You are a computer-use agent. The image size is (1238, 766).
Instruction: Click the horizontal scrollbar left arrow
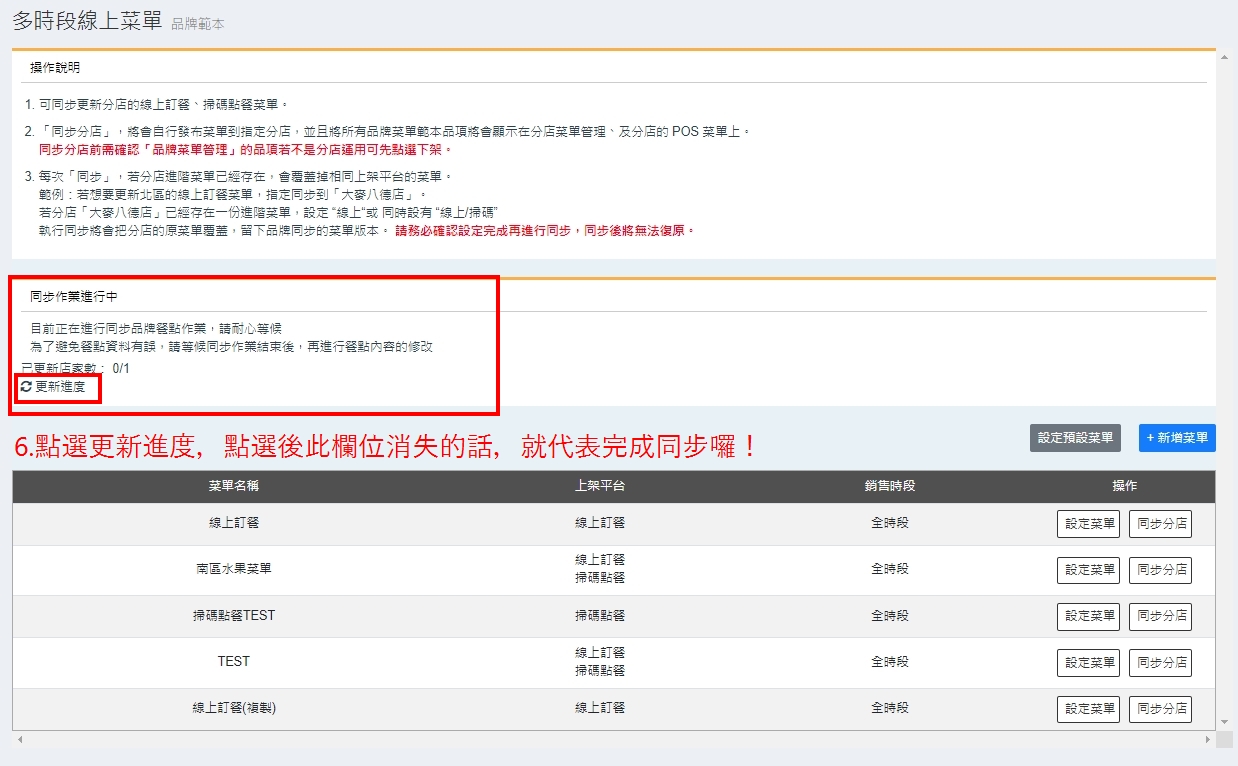pyautogui.click(x=19, y=740)
